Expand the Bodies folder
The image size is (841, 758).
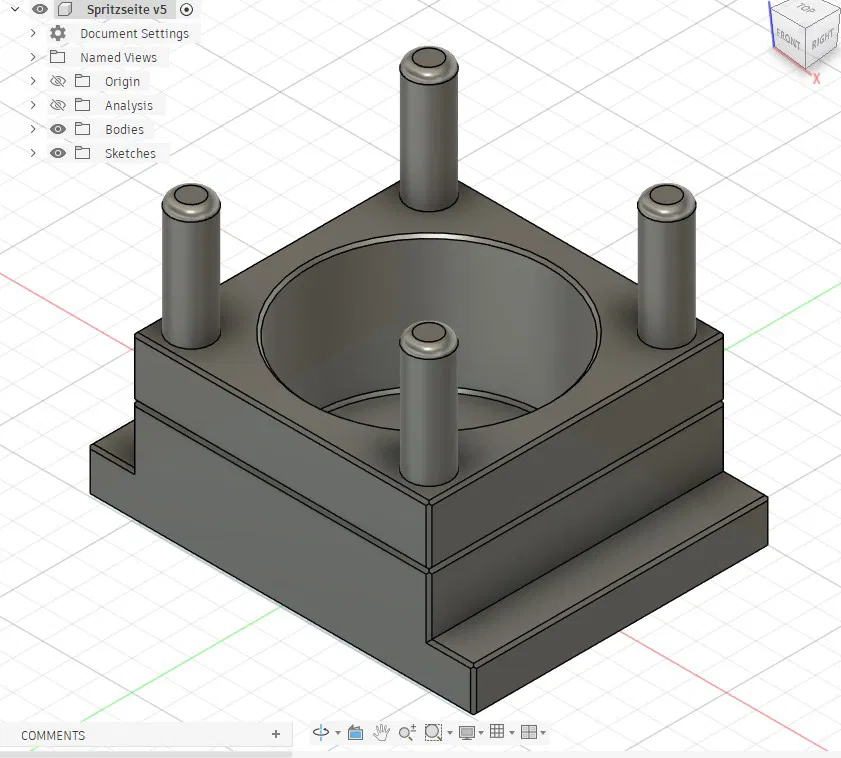[x=33, y=129]
